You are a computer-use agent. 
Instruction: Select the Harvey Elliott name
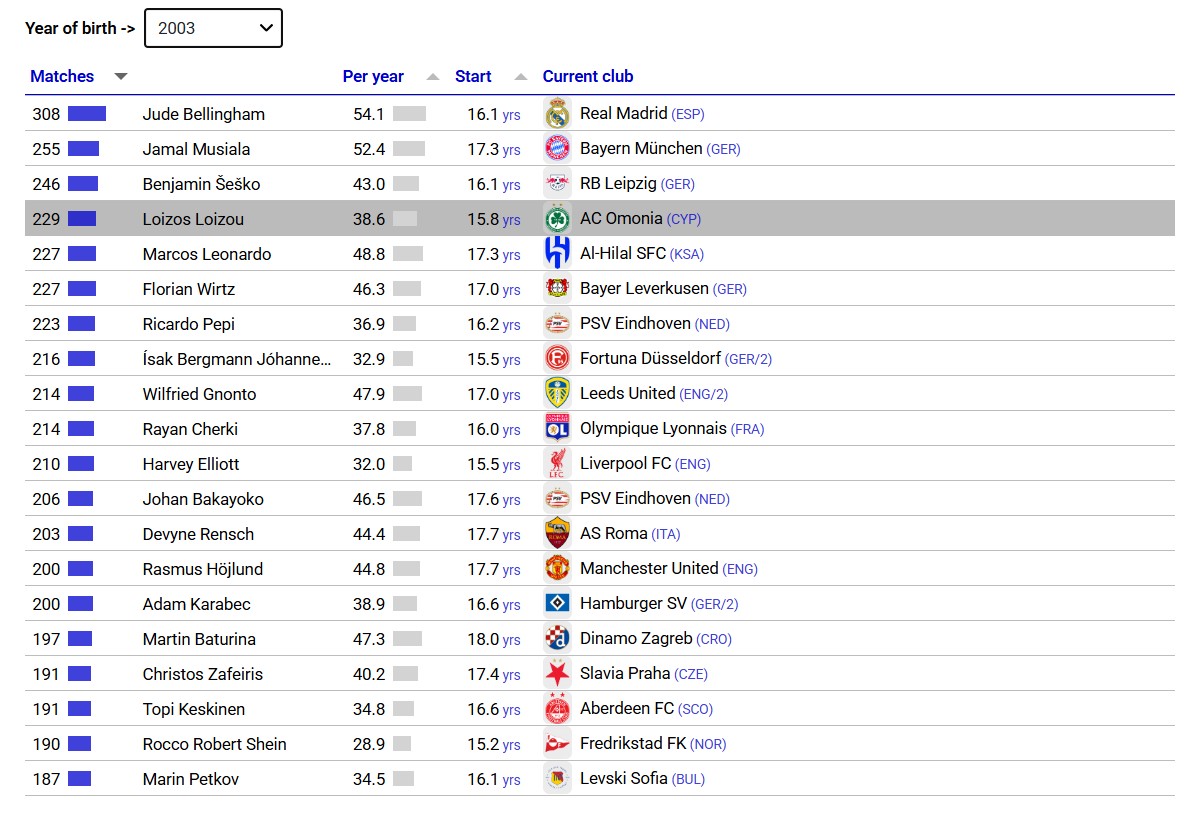coord(191,465)
